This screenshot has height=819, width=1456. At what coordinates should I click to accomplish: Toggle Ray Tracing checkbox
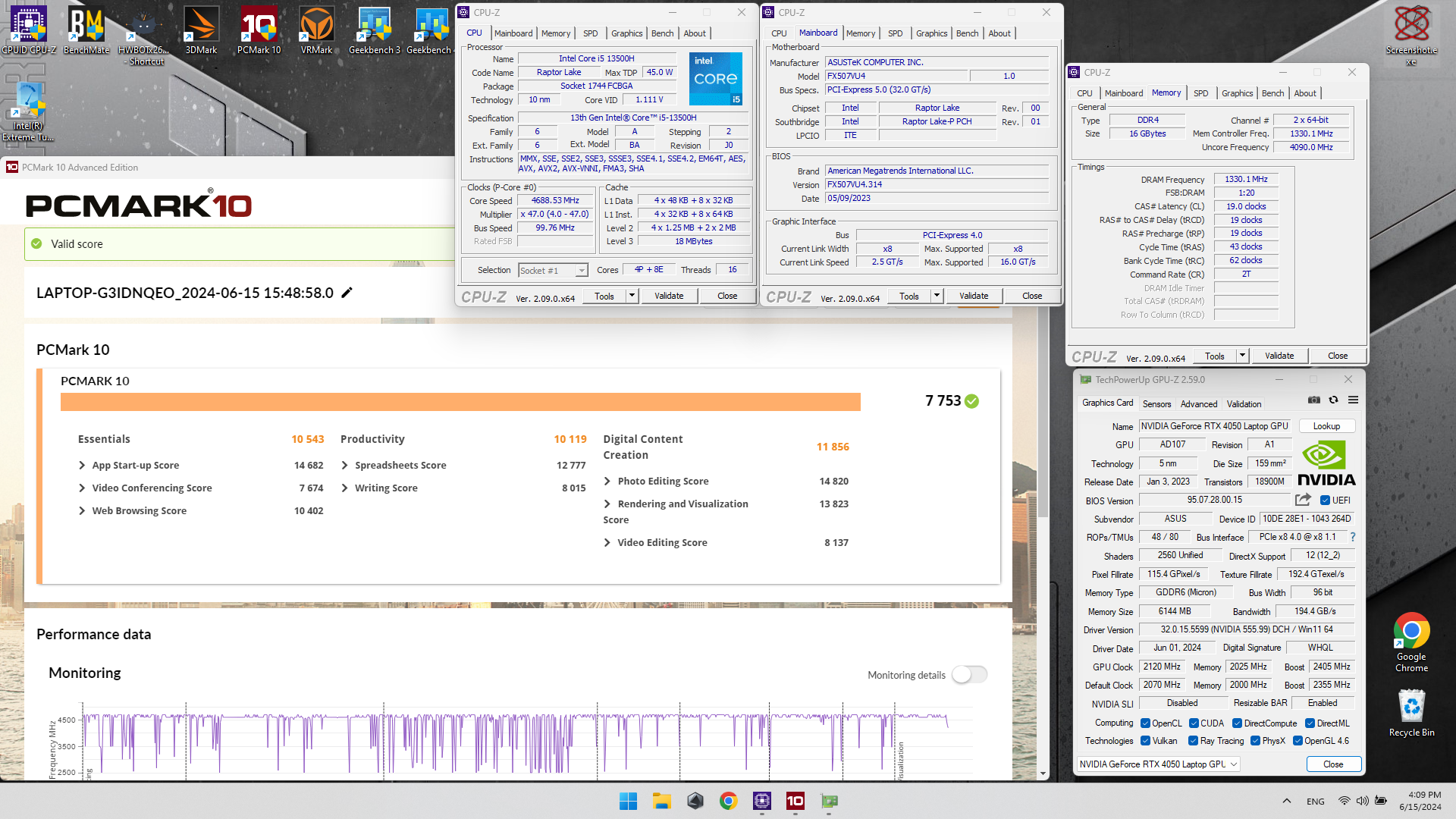1193,741
